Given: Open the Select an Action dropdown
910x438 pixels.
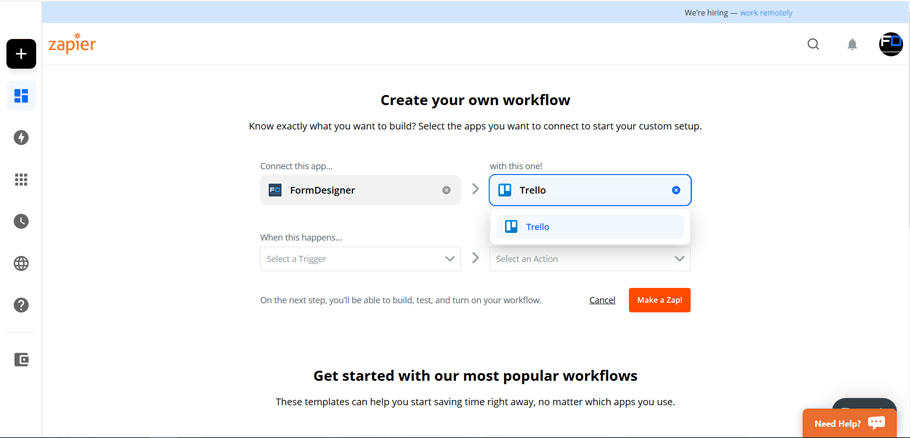Looking at the screenshot, I should (590, 259).
